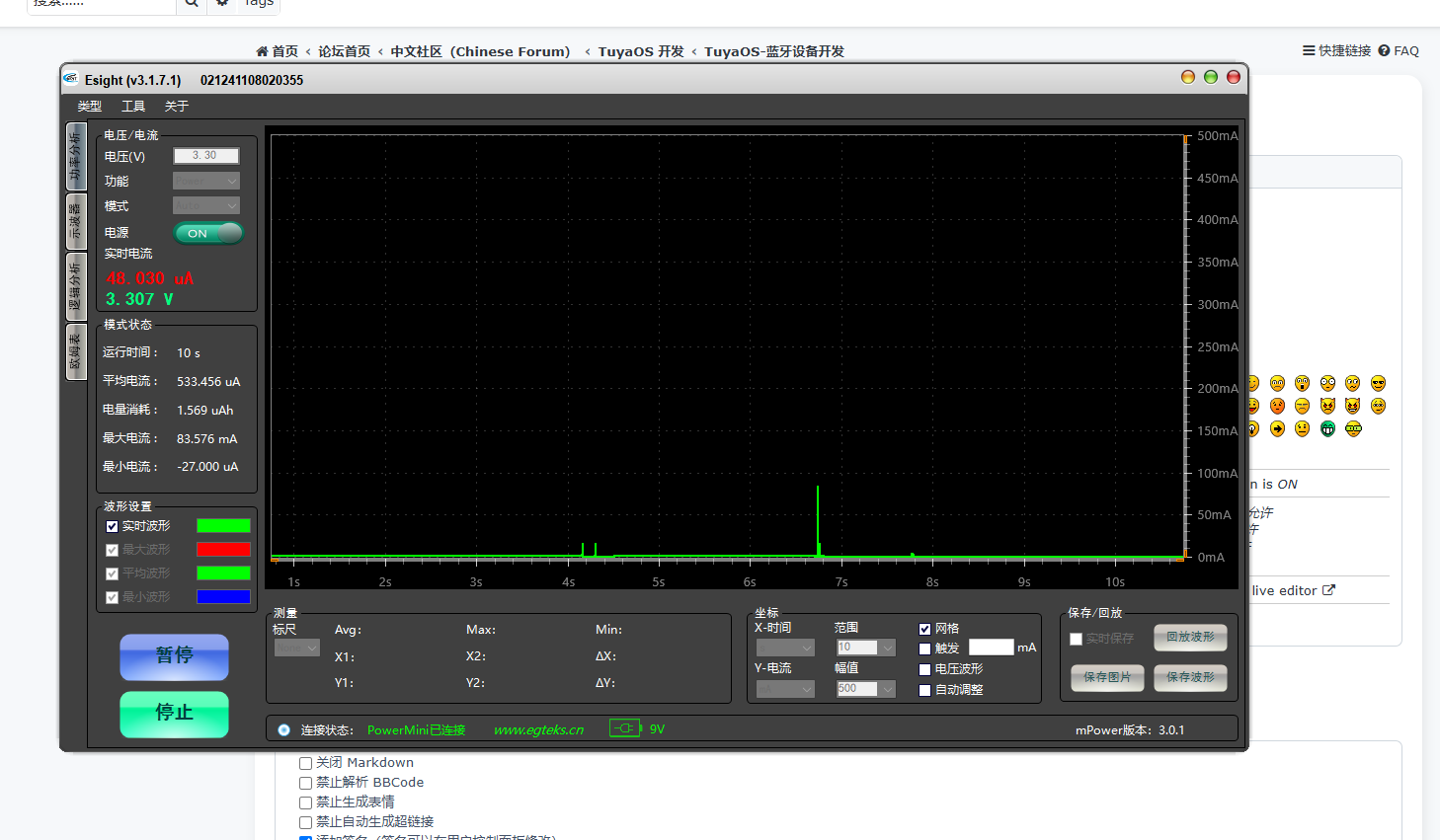1440x840 pixels.
Task: Click the connection status indicator icon
Action: (x=284, y=729)
